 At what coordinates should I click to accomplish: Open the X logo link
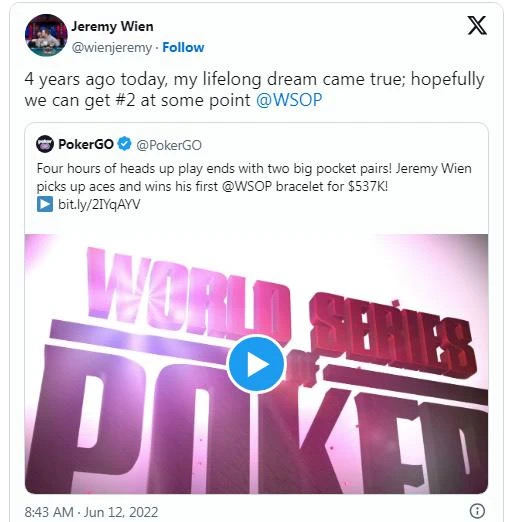point(477,25)
